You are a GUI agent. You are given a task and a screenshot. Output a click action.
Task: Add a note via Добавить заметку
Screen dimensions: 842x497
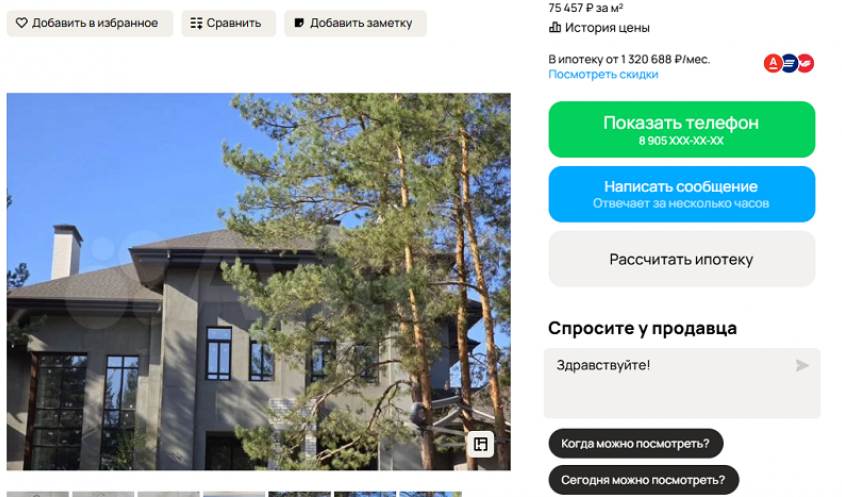355,23
